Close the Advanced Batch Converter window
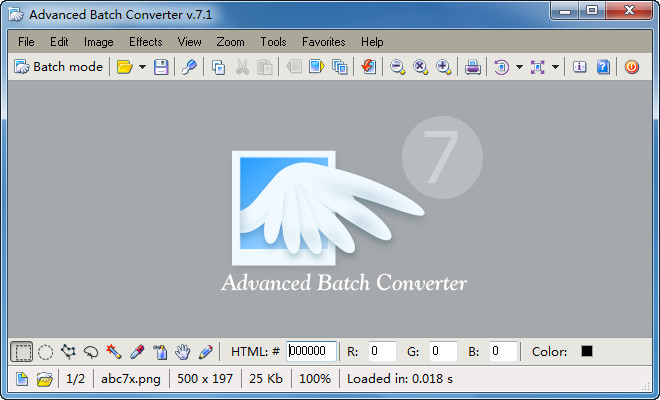The width and height of the screenshot is (660, 400). [x=629, y=11]
